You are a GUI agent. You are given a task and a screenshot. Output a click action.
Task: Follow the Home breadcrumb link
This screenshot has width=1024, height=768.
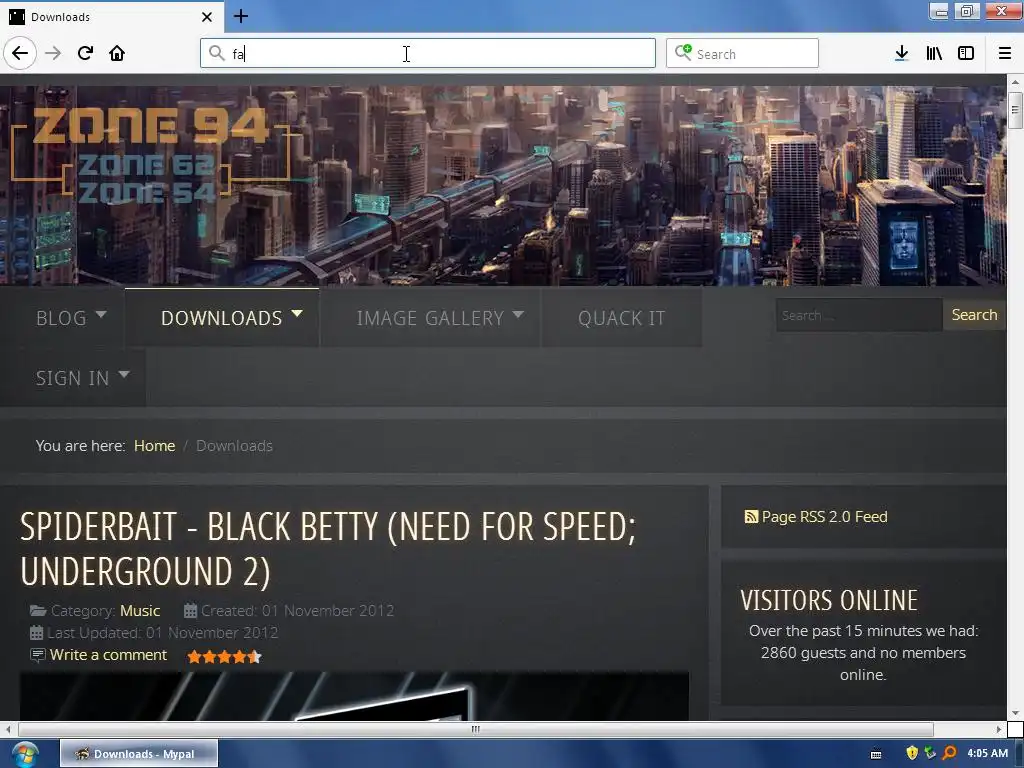(154, 446)
